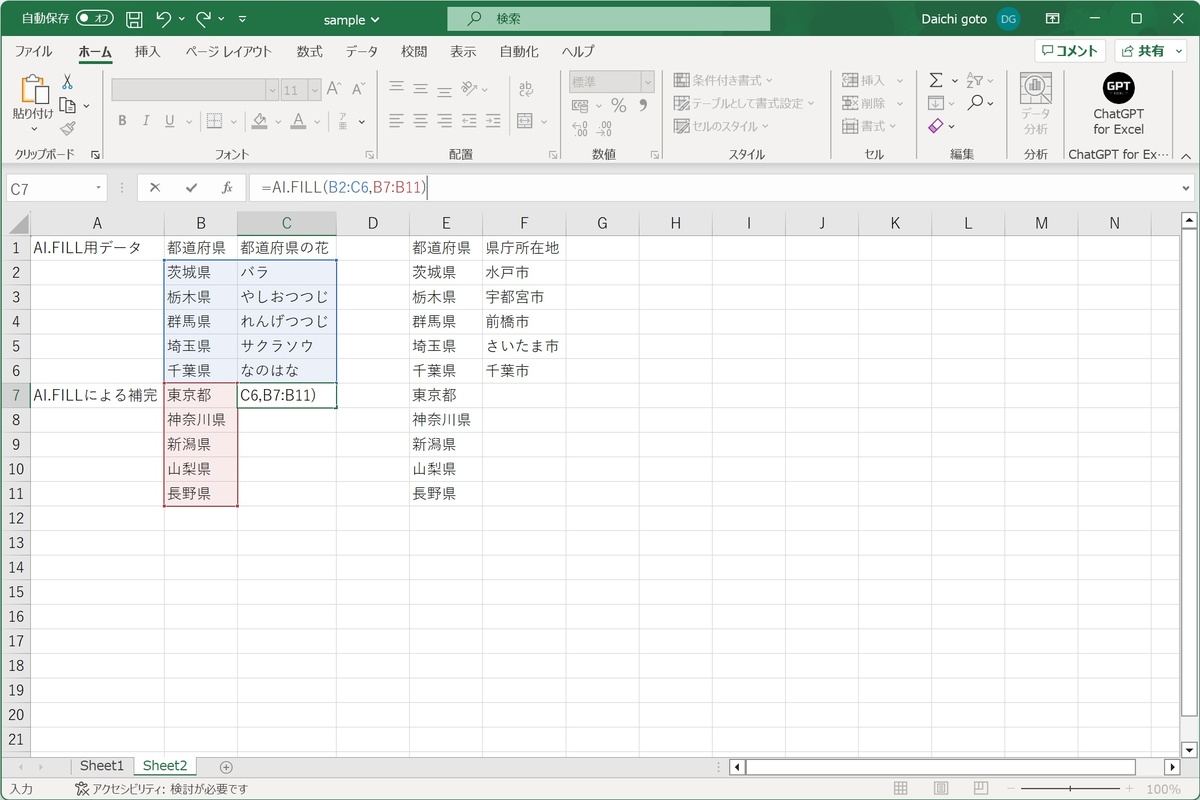Apply comma style number format
Screen dimensions: 1200x800
[643, 106]
